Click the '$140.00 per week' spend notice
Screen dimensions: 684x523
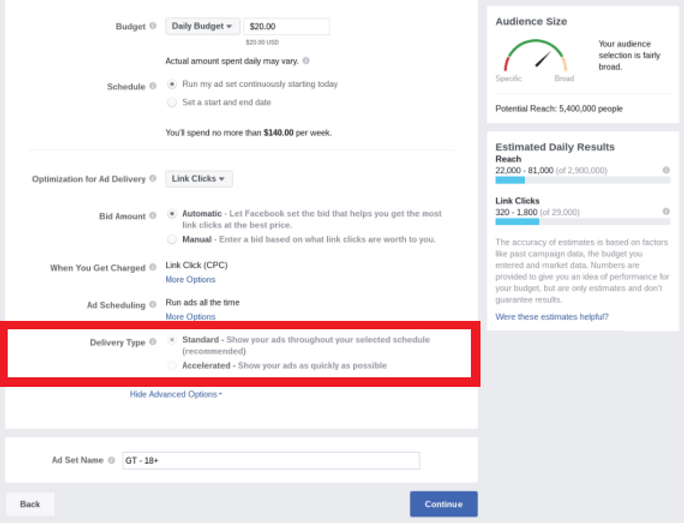249,133
